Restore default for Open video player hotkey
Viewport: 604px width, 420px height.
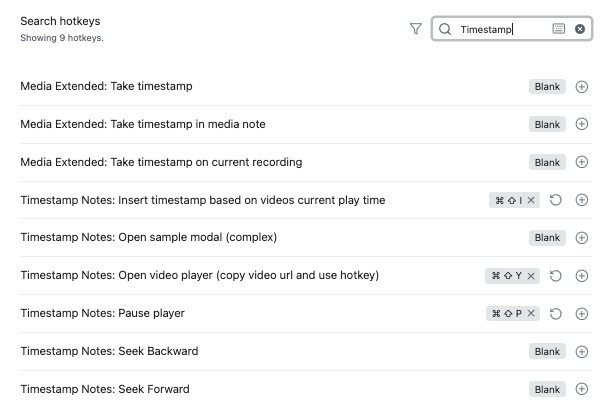(x=555, y=276)
